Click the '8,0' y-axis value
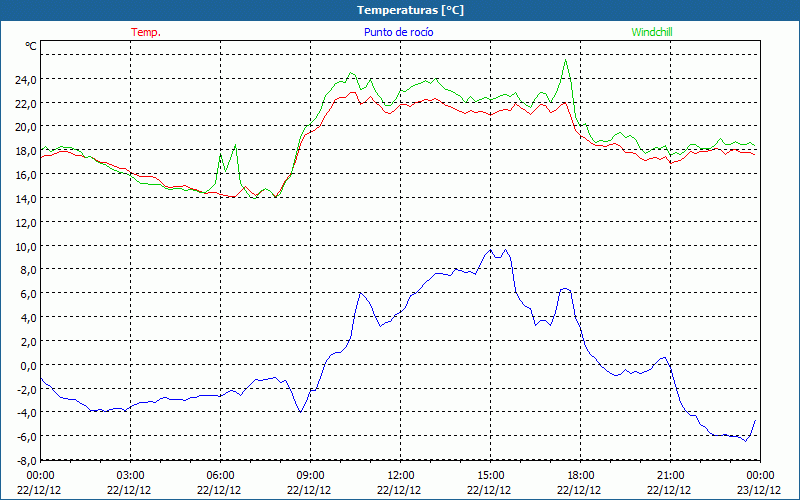 tap(29, 270)
